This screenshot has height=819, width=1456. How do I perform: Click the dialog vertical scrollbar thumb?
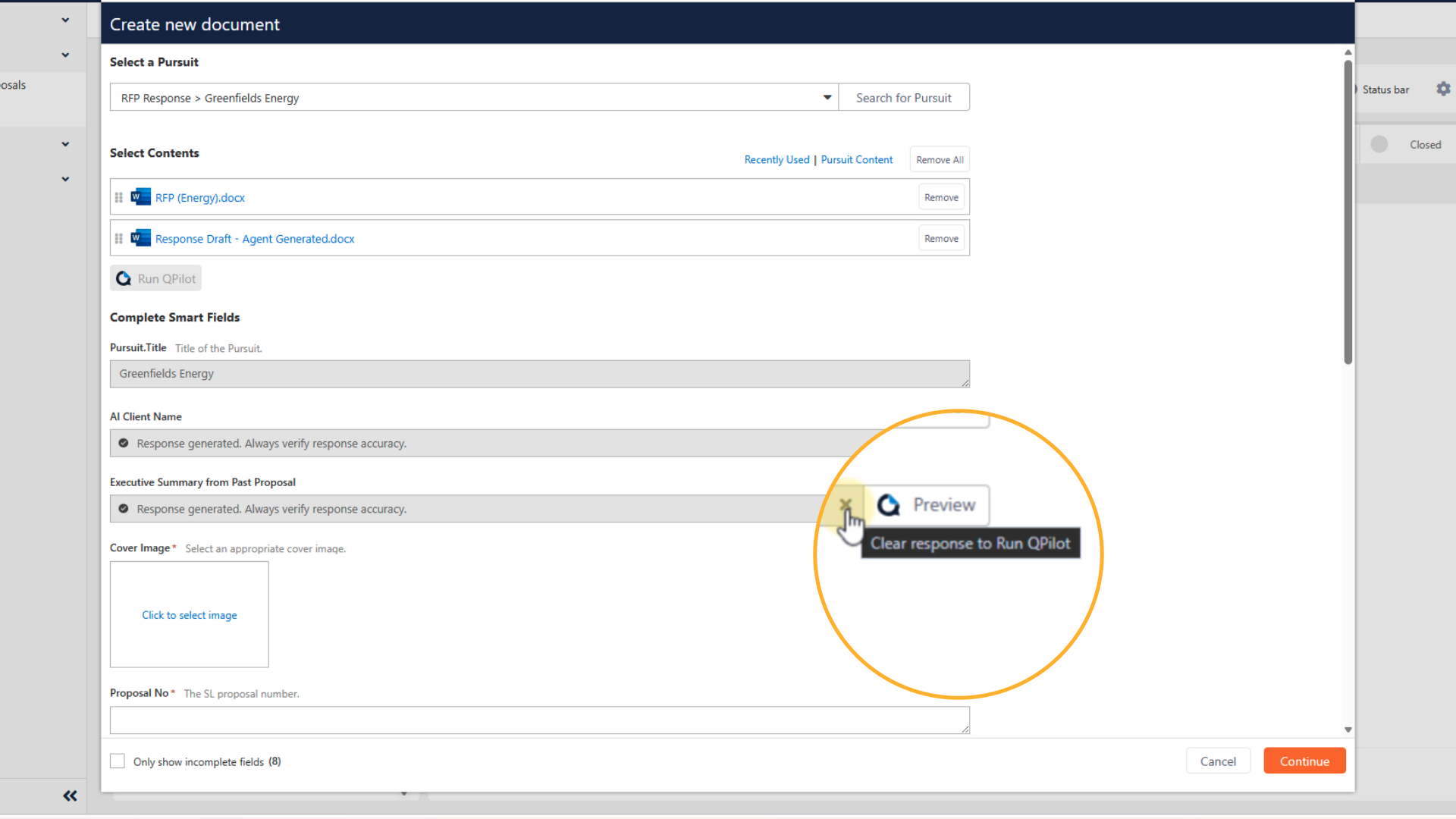(x=1348, y=212)
